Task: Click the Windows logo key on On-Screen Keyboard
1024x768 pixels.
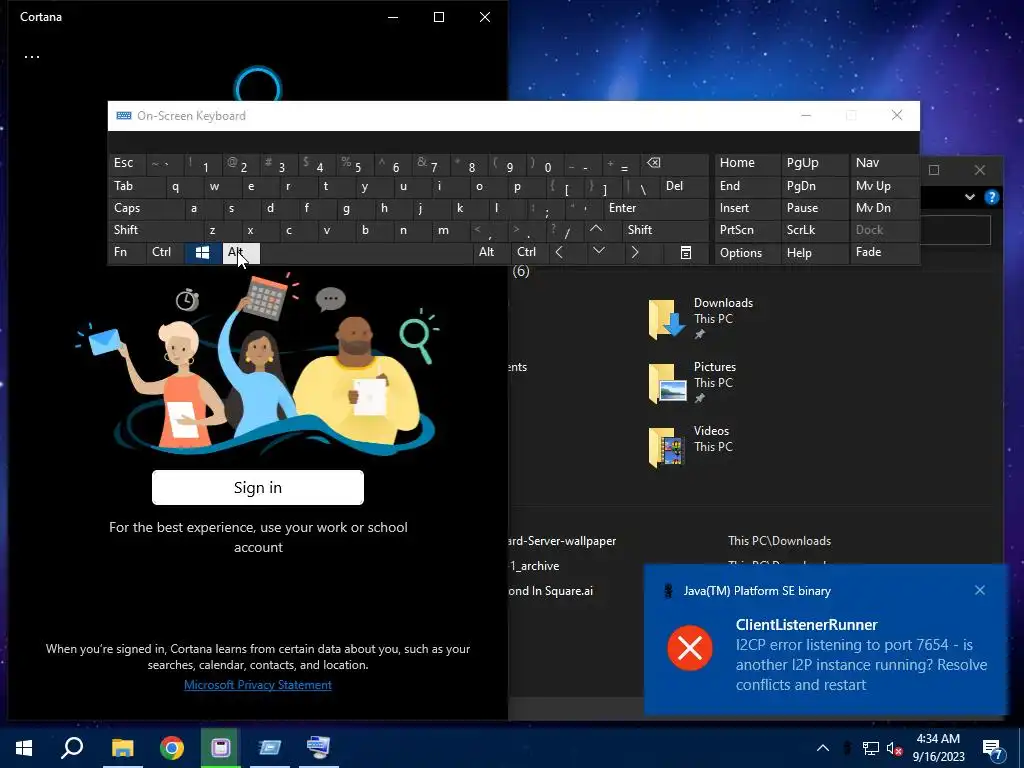Action: point(202,253)
